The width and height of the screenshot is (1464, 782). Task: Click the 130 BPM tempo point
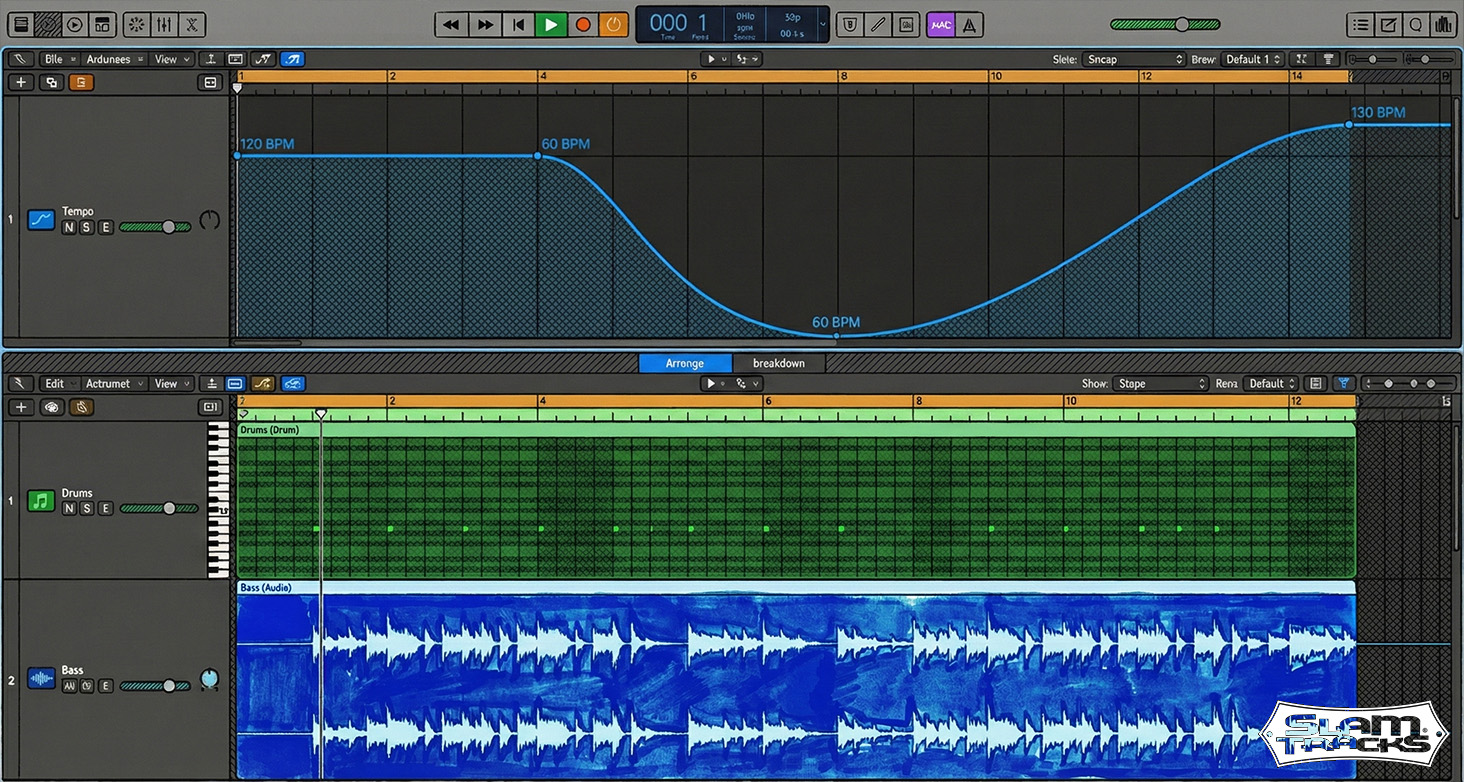tap(1350, 125)
